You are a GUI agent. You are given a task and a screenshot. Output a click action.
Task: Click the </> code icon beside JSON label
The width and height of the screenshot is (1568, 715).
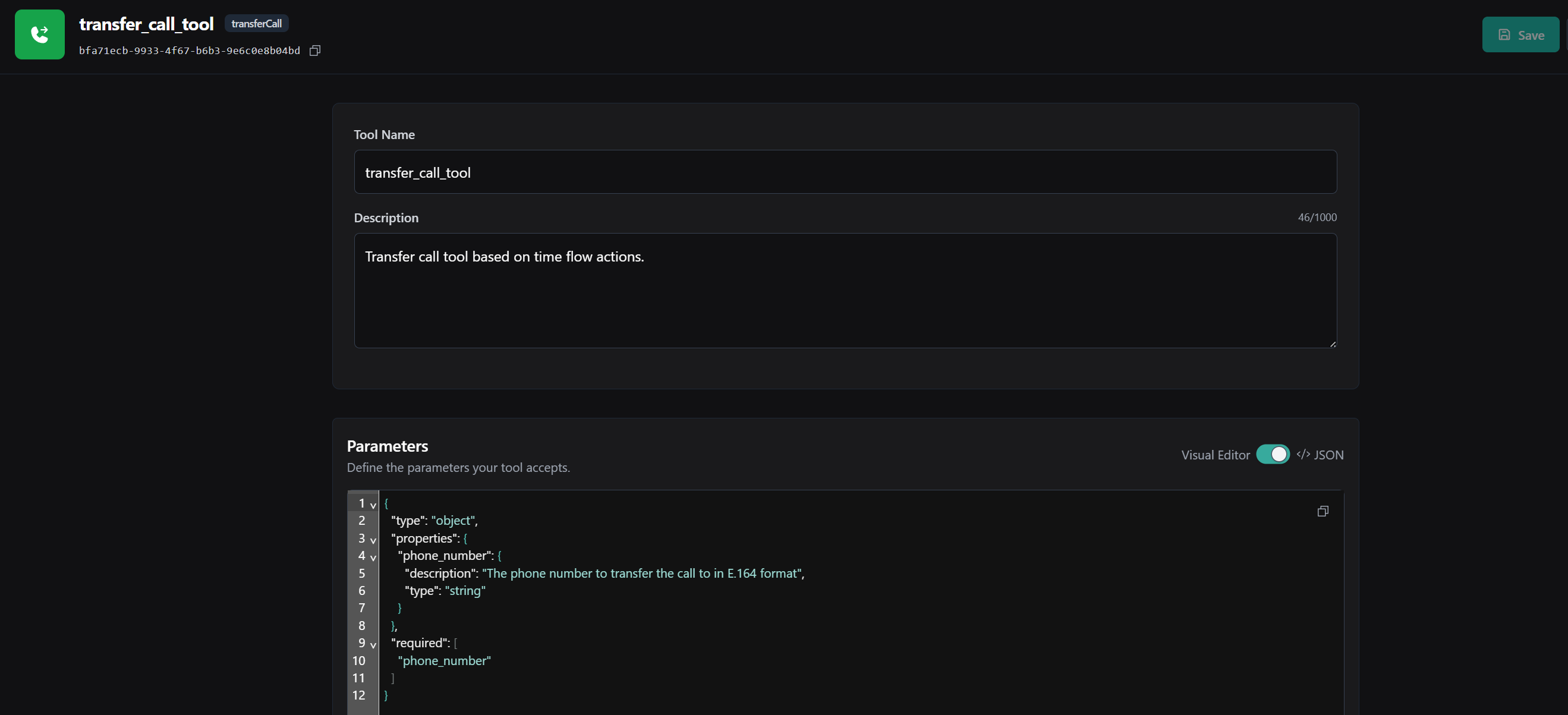[x=1303, y=455]
